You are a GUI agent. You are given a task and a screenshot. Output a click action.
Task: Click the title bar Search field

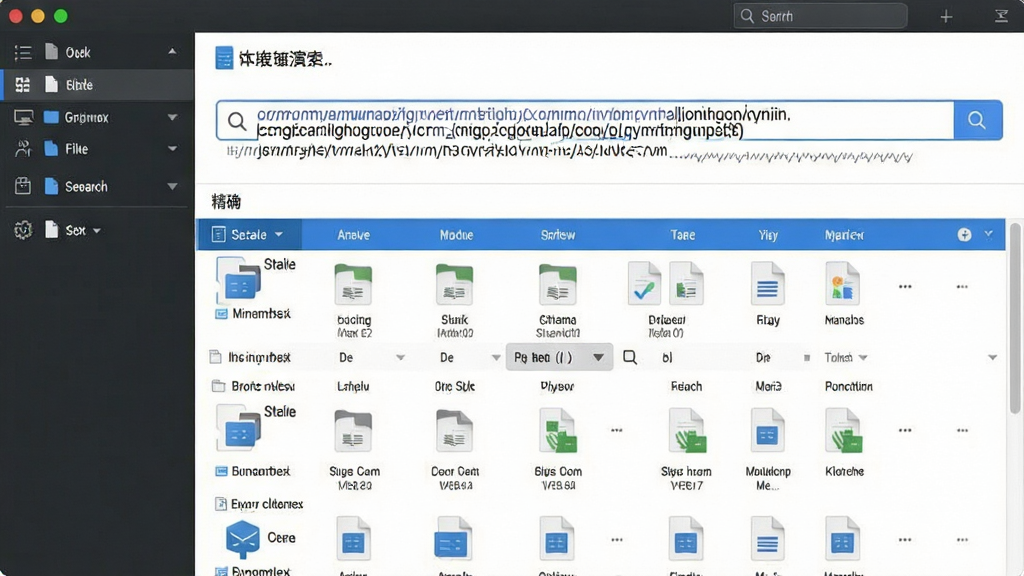[820, 16]
